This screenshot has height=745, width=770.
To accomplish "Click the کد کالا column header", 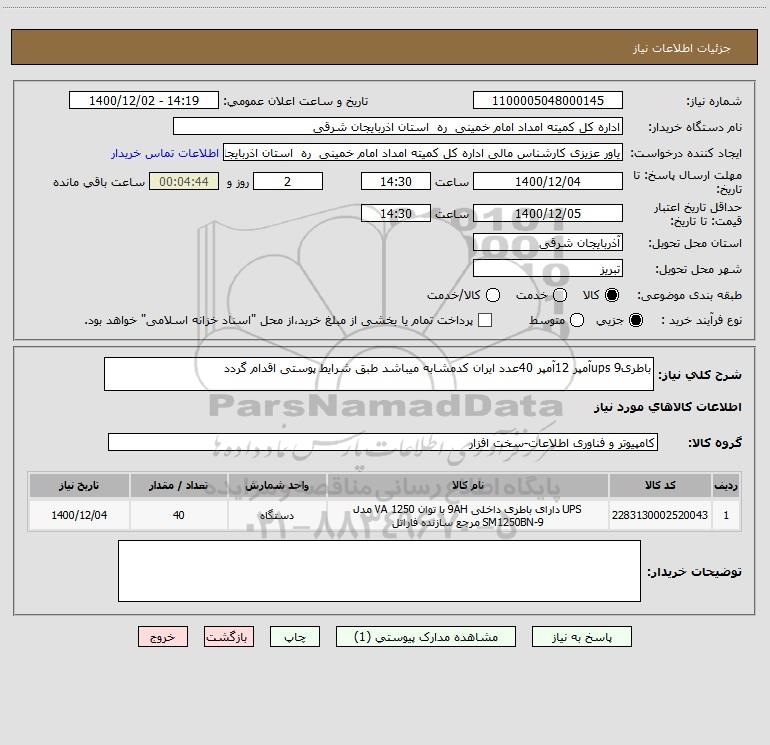I will pos(660,485).
